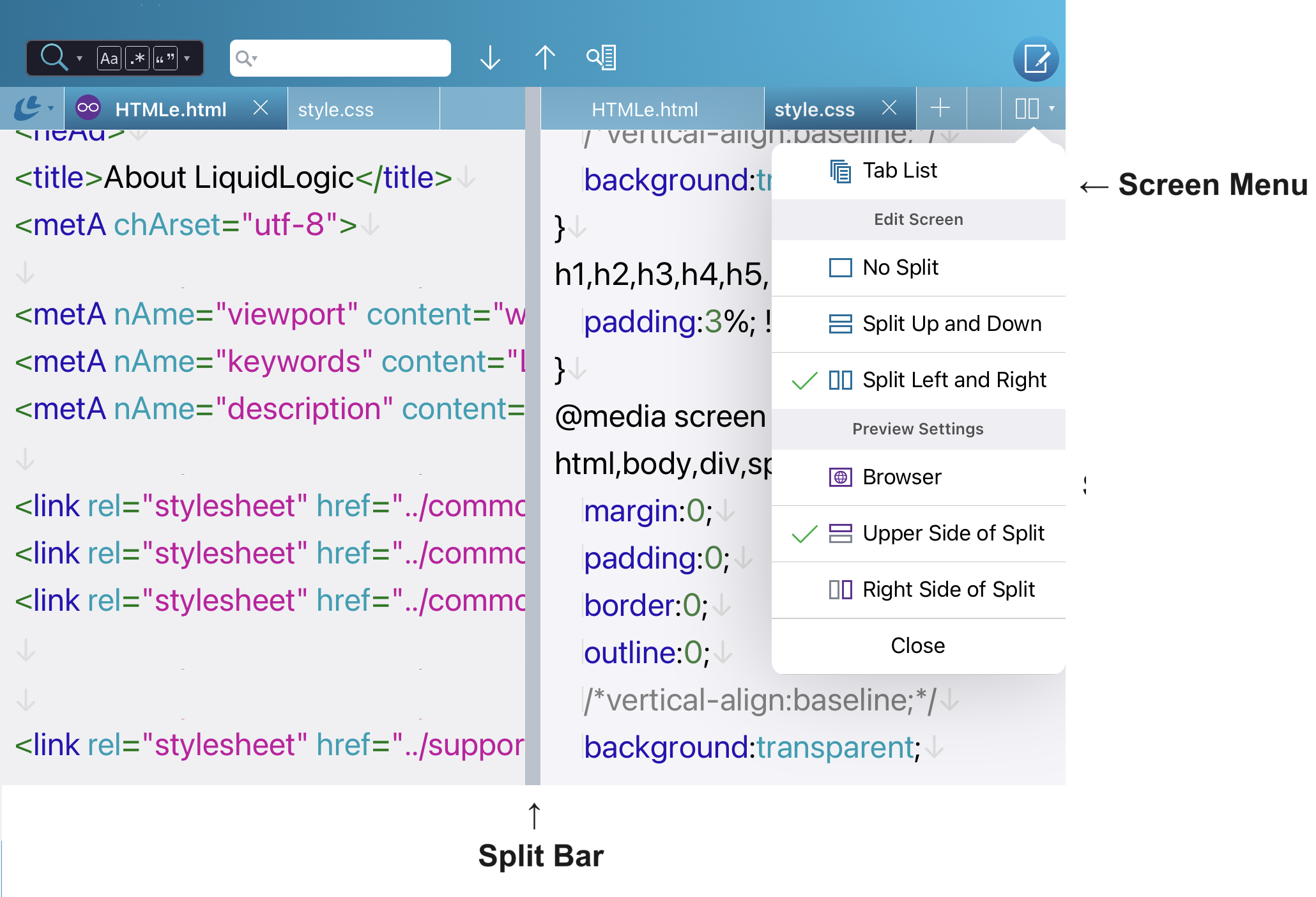
Task: Close the left HTMLe.html tab
Action: point(261,108)
